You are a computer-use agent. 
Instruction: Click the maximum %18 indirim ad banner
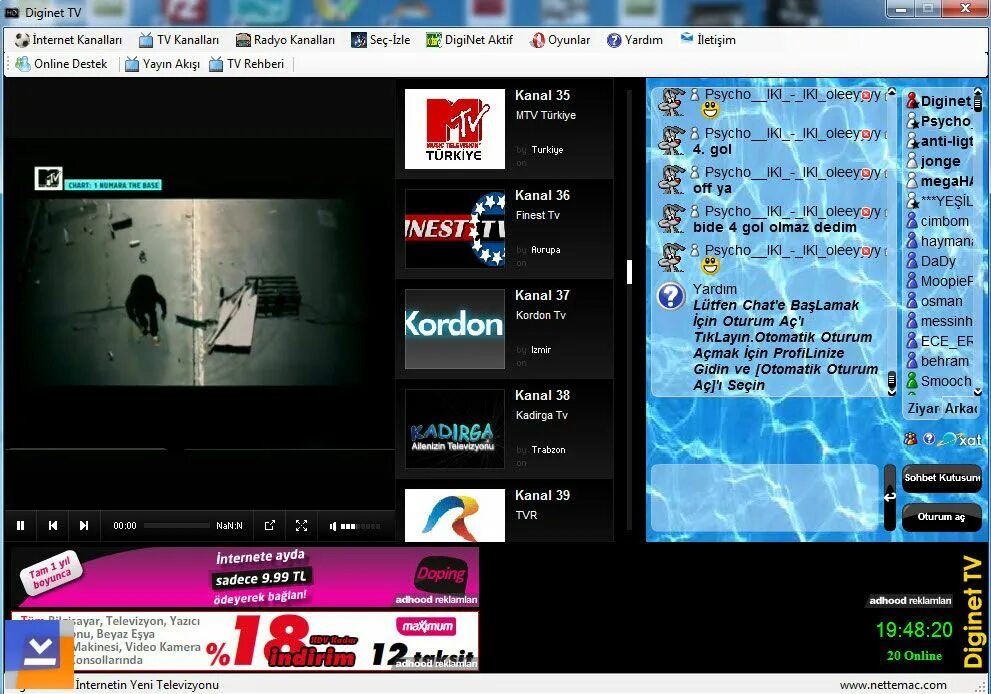point(245,640)
